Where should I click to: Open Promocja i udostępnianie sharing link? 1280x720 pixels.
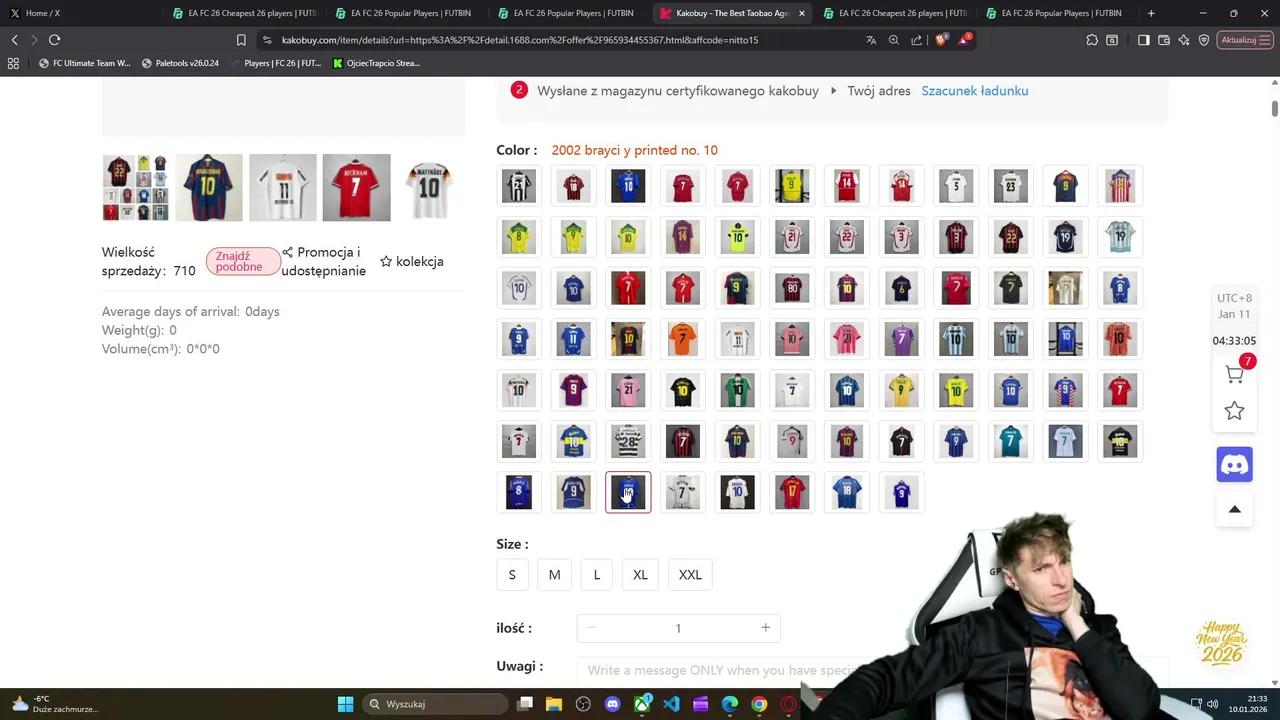pyautogui.click(x=324, y=262)
